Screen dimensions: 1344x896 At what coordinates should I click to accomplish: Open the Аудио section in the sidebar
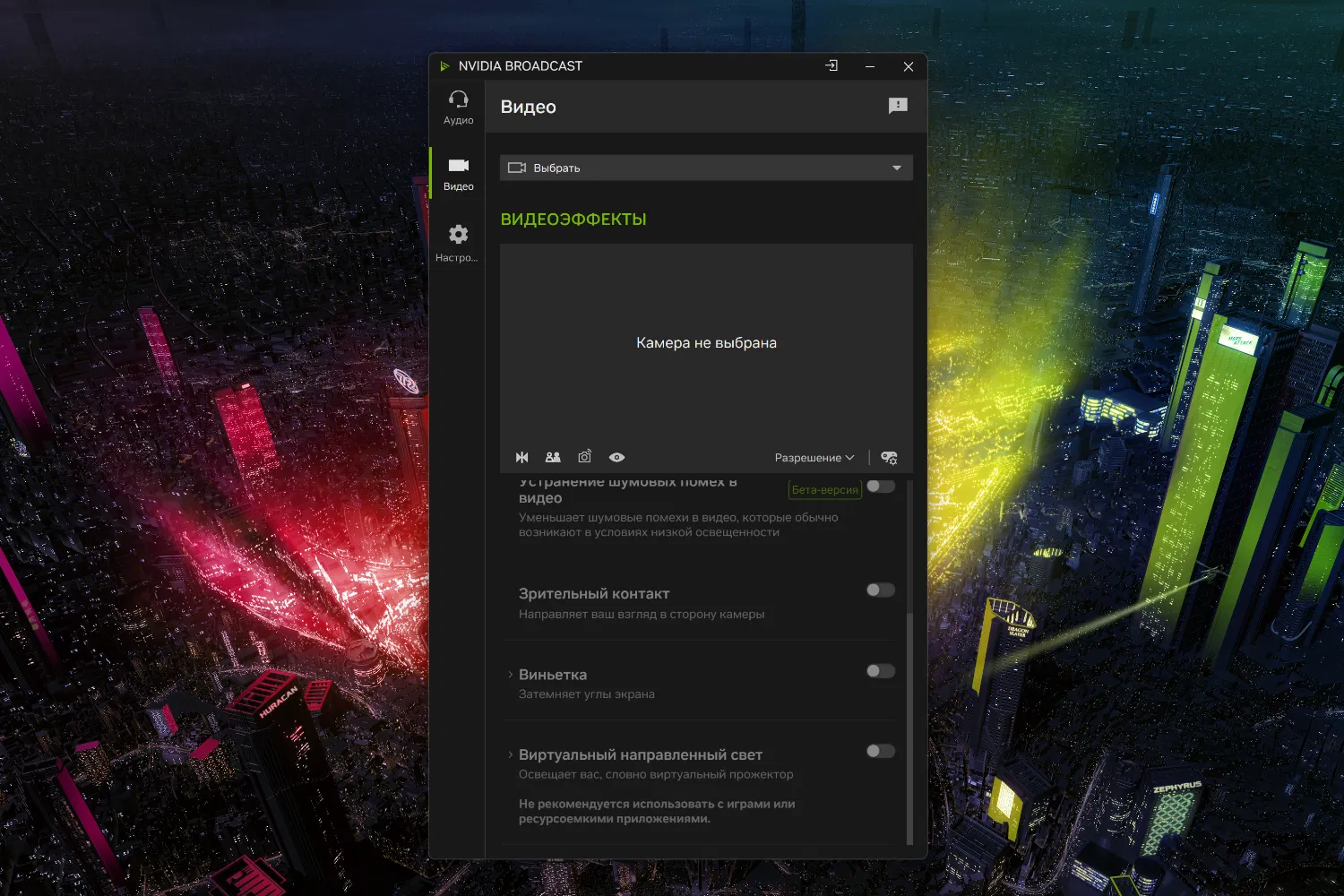[x=458, y=108]
